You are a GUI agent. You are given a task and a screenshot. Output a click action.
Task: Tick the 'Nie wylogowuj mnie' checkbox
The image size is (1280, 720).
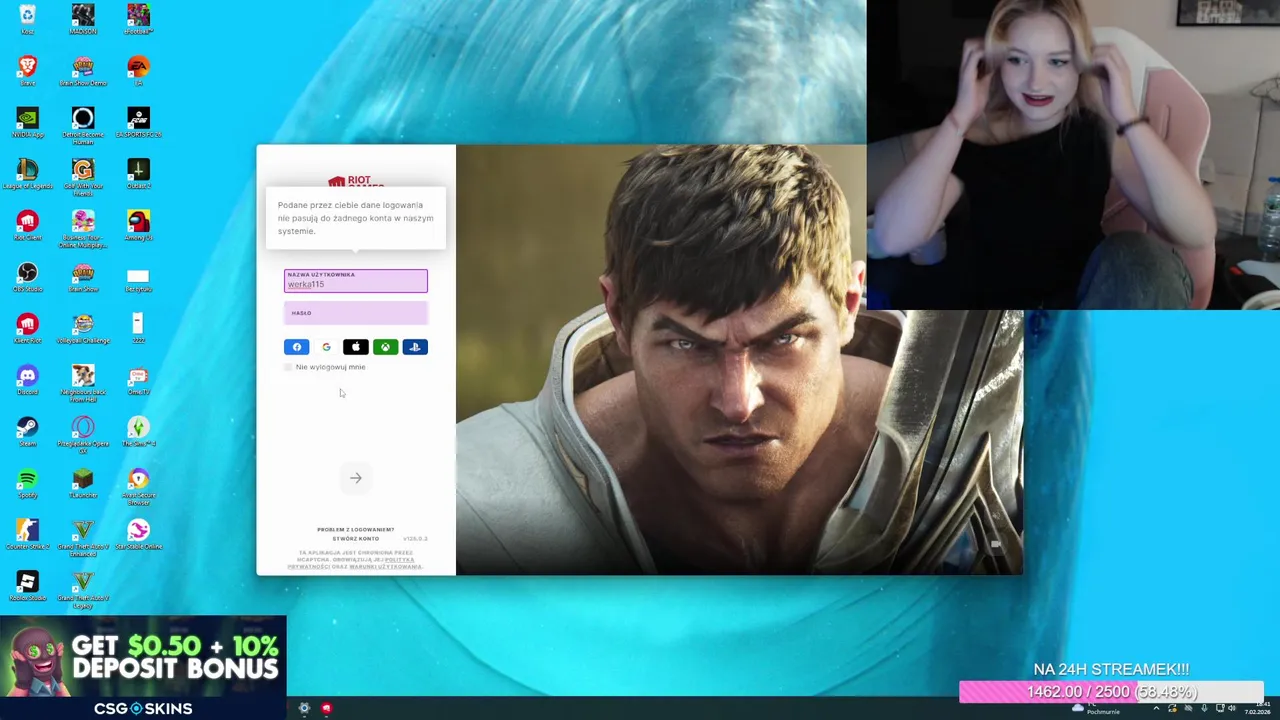[x=288, y=367]
